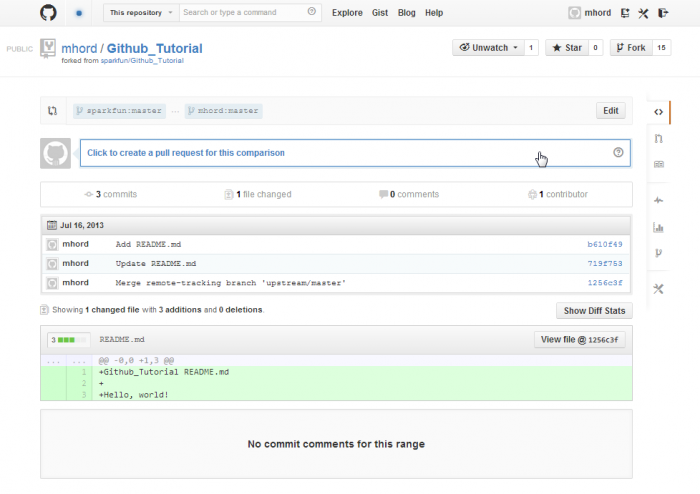Star this repository
This screenshot has height=494, width=700.
(x=567, y=48)
